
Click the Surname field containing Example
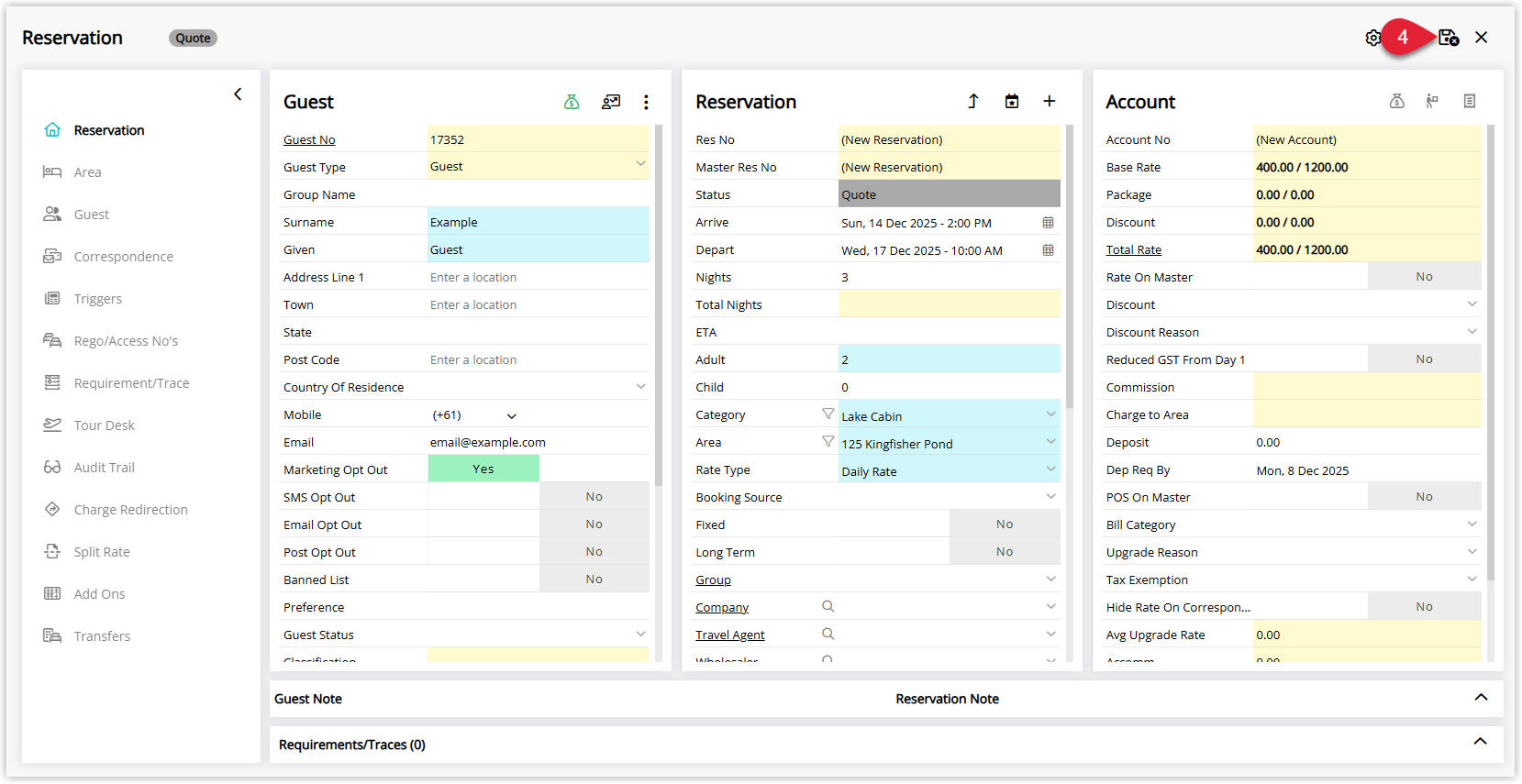[x=539, y=221]
